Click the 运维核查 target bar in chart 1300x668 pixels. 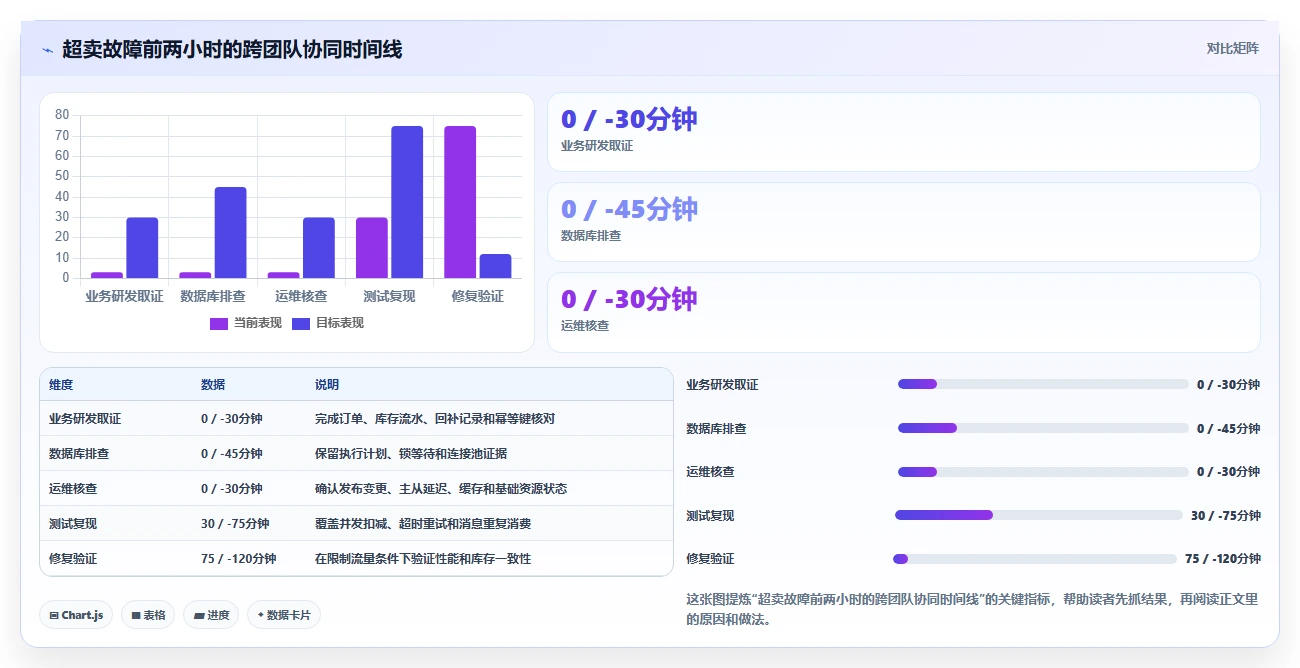pyautogui.click(x=319, y=248)
